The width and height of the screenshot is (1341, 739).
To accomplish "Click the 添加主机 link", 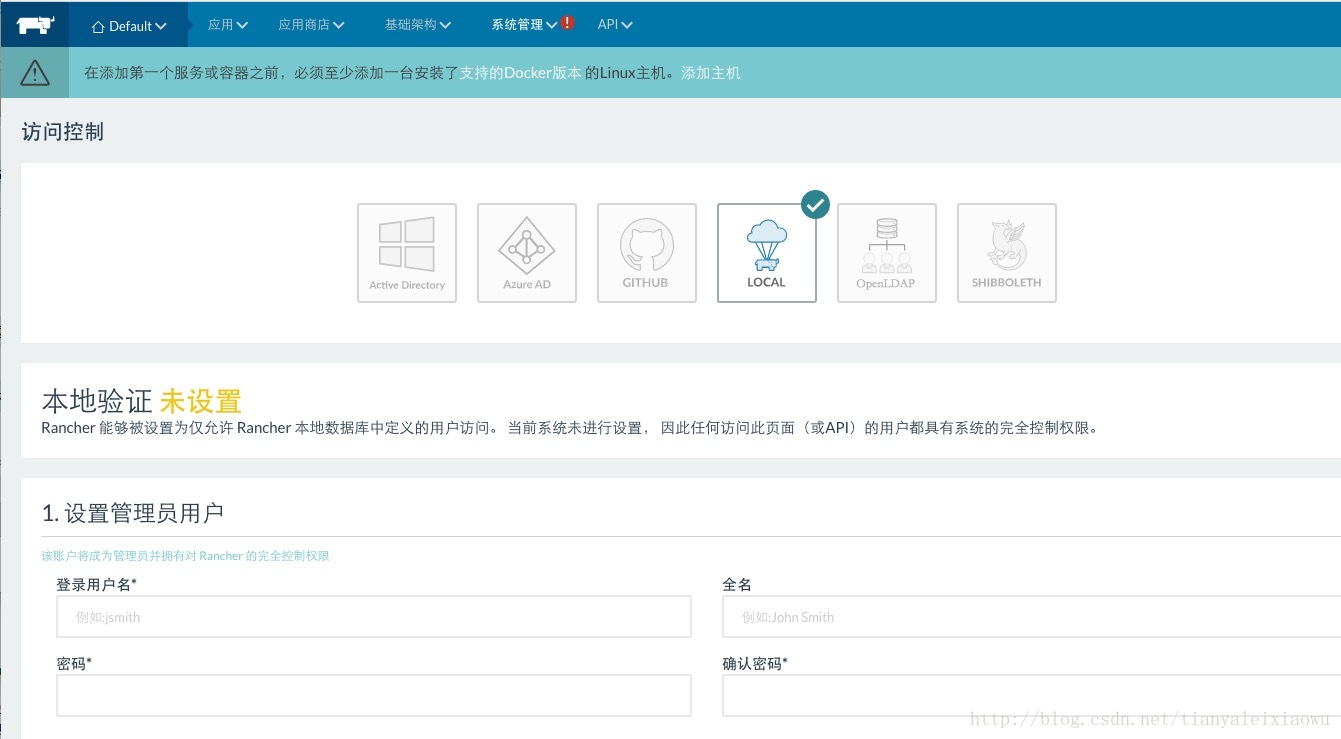I will [711, 73].
